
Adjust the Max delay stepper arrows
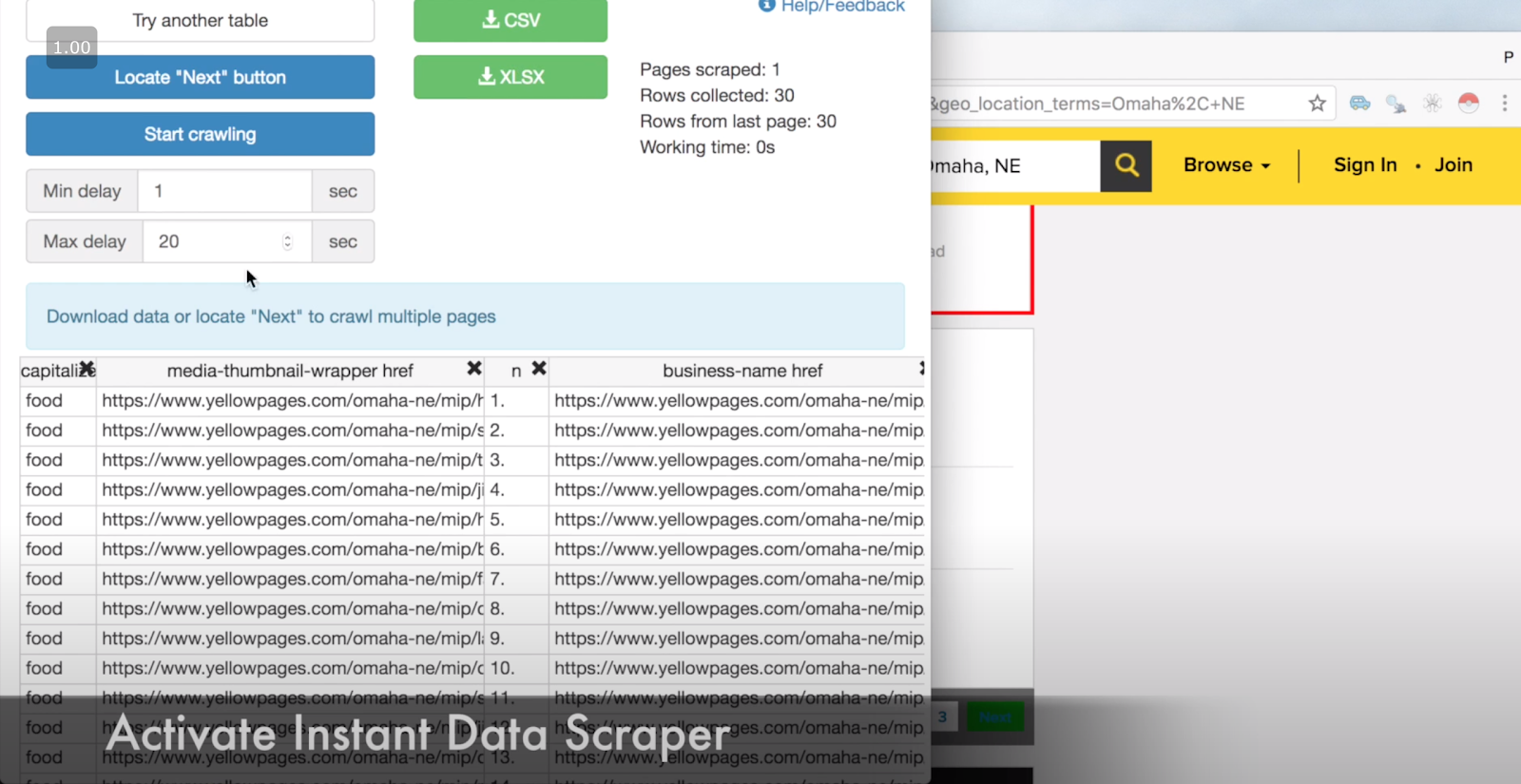pos(287,241)
